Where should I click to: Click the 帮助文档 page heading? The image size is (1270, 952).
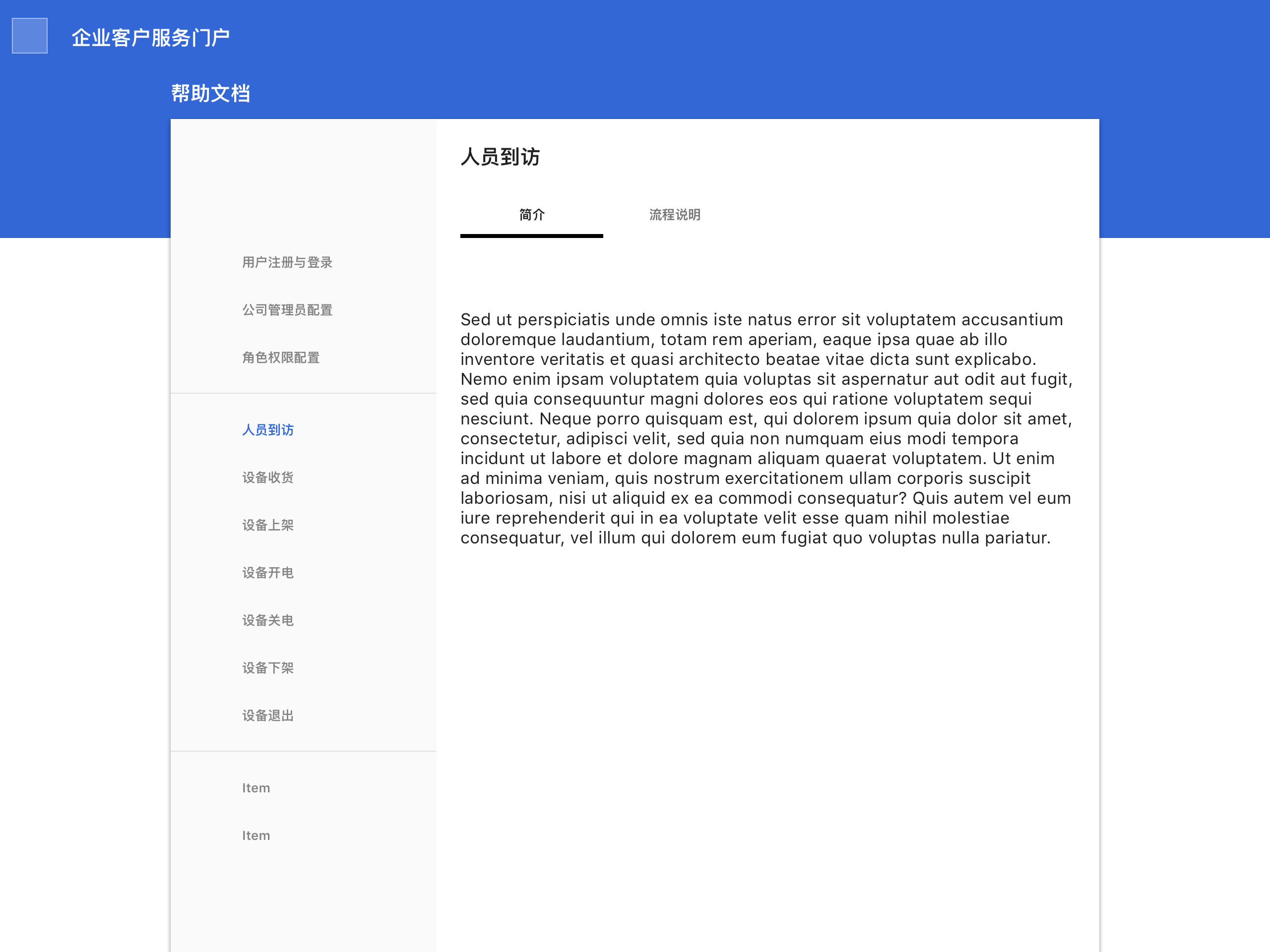[211, 93]
